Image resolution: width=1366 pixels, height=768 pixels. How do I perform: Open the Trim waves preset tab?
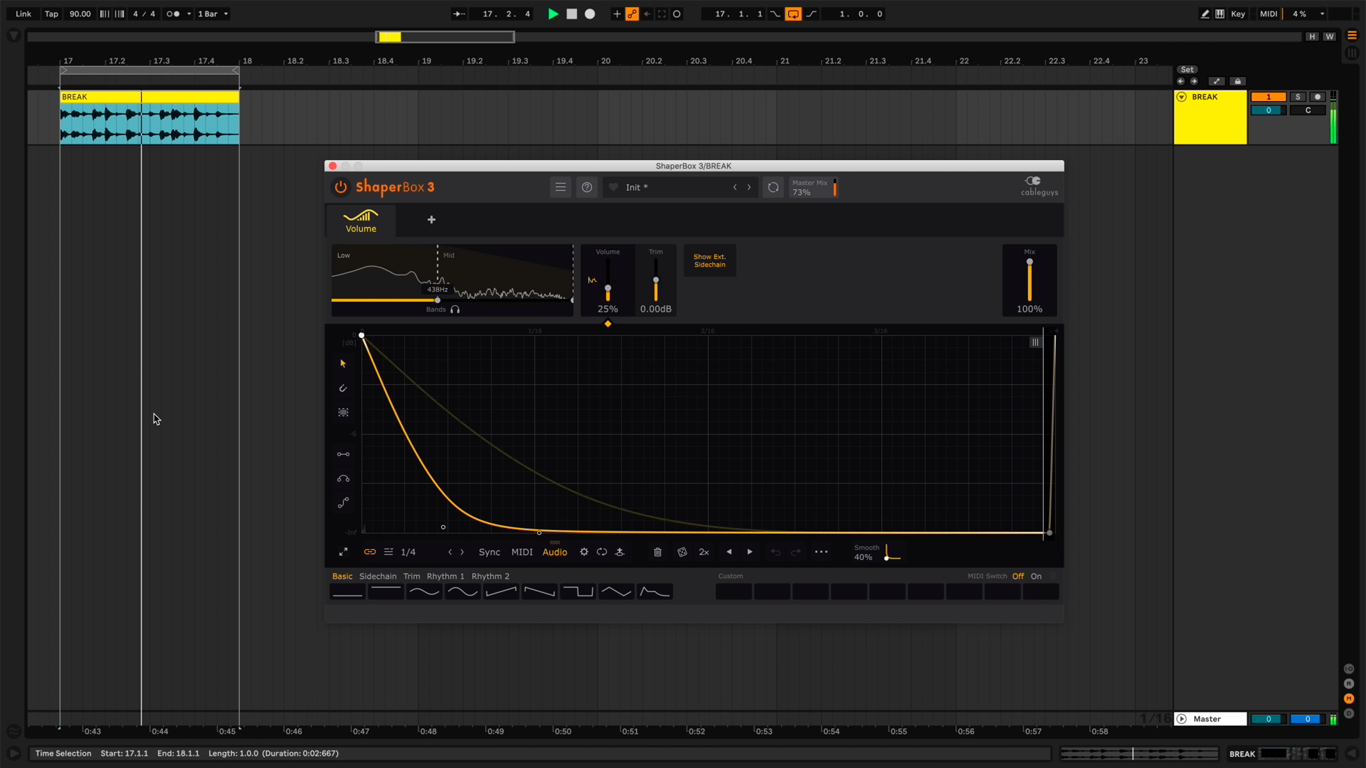coord(412,576)
